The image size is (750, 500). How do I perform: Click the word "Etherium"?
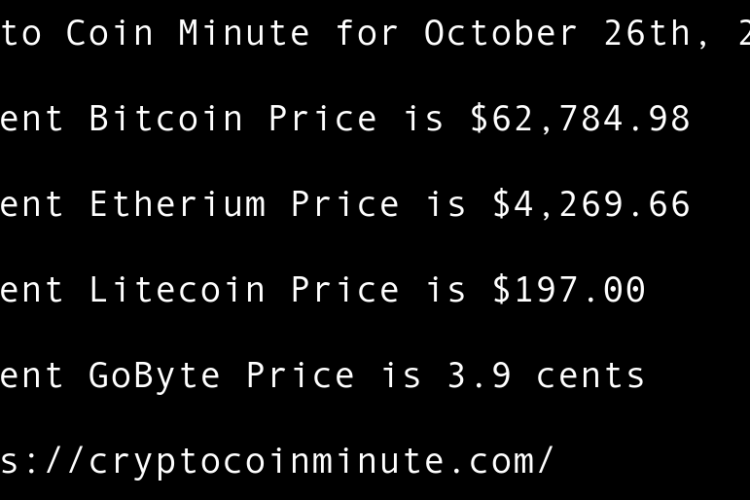tap(177, 205)
